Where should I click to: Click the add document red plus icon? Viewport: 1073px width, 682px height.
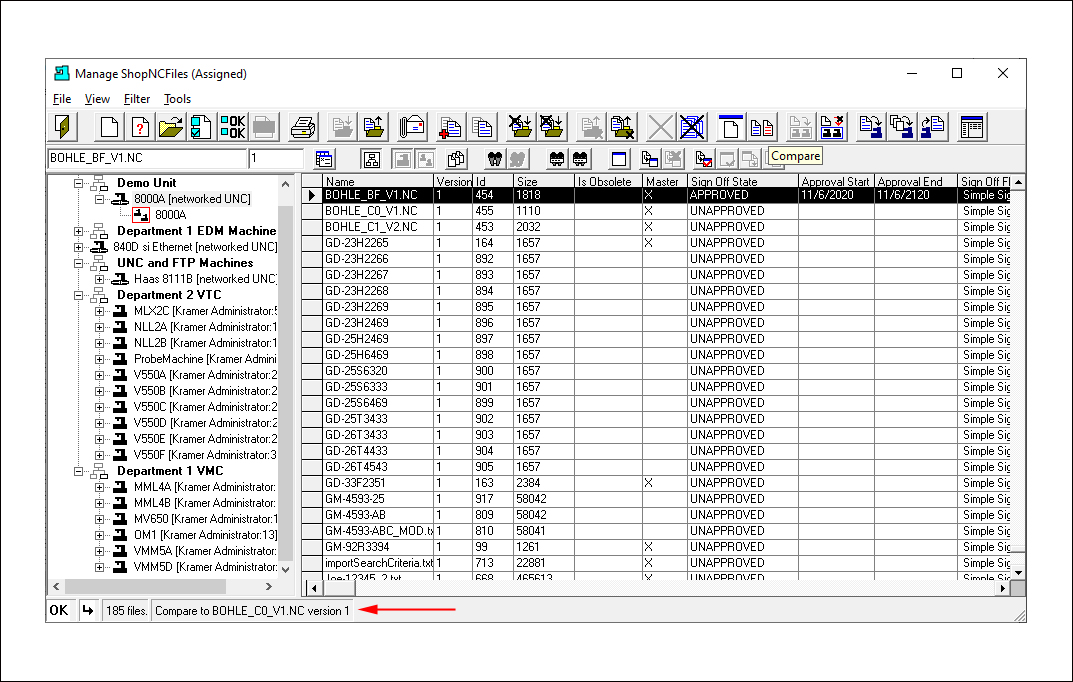pyautogui.click(x=450, y=127)
